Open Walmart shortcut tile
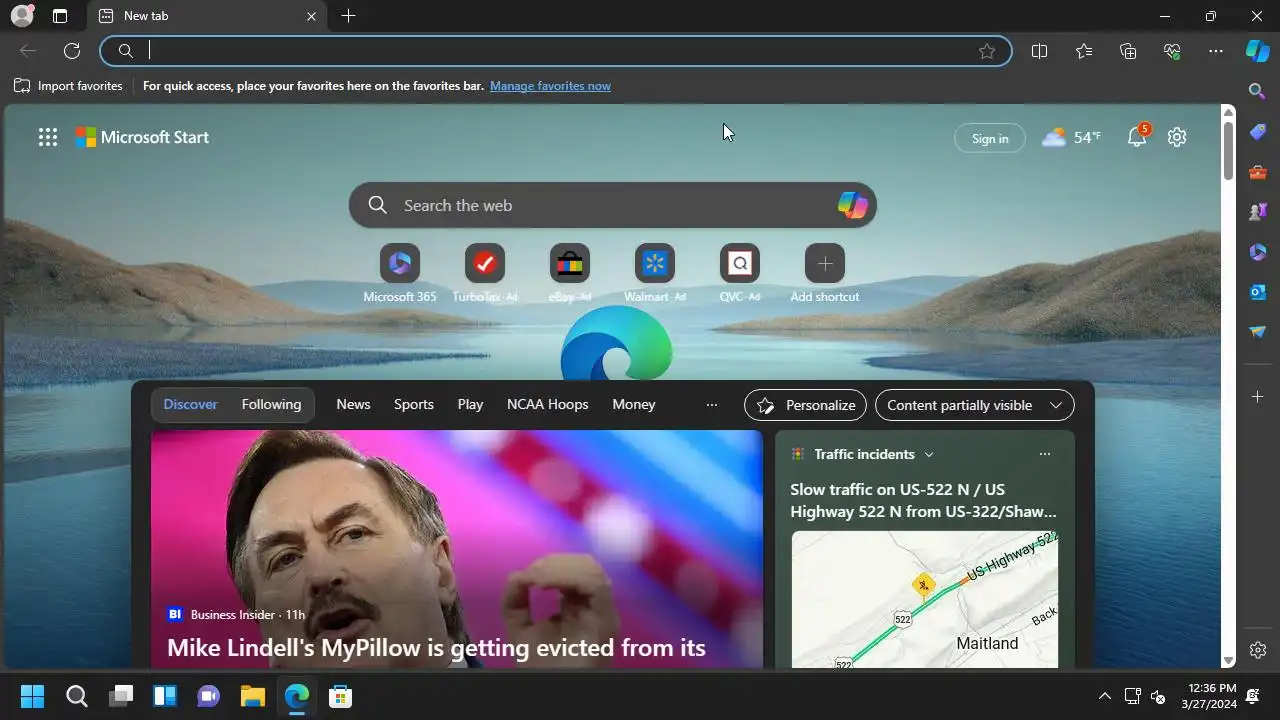The width and height of the screenshot is (1280, 720). [655, 274]
